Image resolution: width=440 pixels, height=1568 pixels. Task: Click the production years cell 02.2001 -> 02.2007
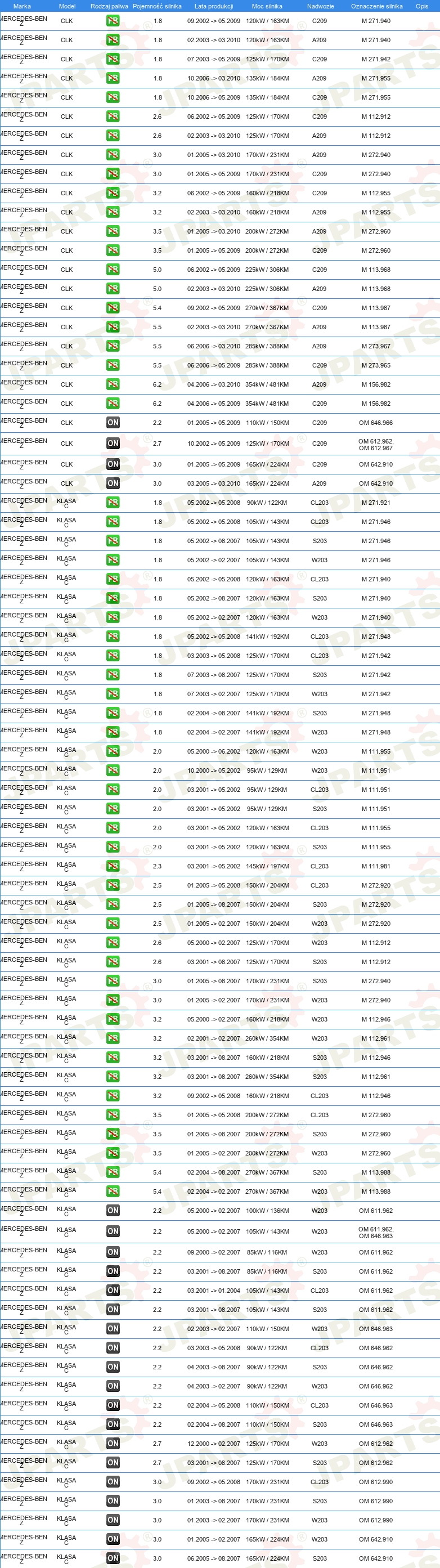click(214, 1038)
